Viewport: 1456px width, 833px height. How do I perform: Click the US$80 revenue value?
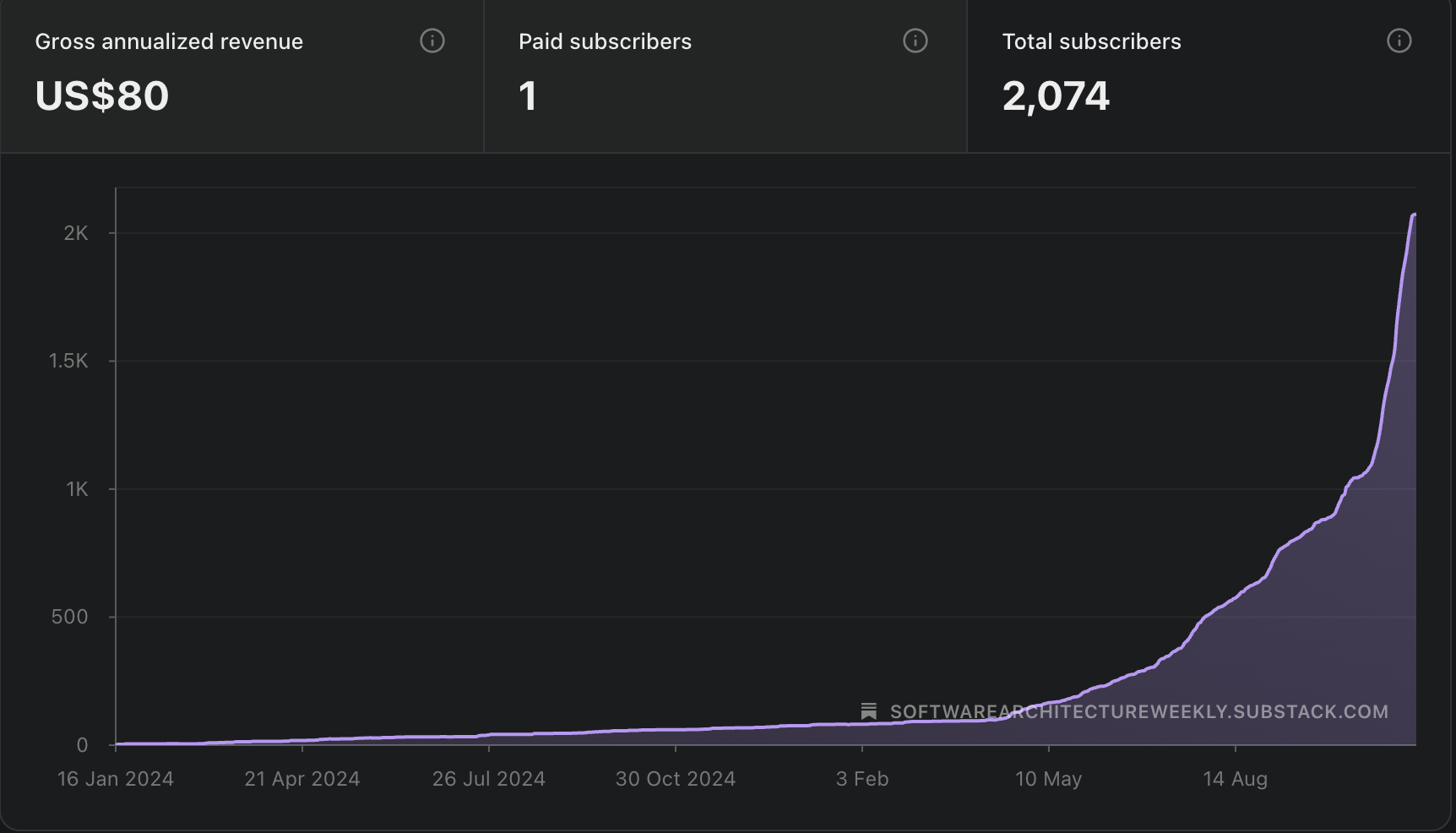click(102, 95)
